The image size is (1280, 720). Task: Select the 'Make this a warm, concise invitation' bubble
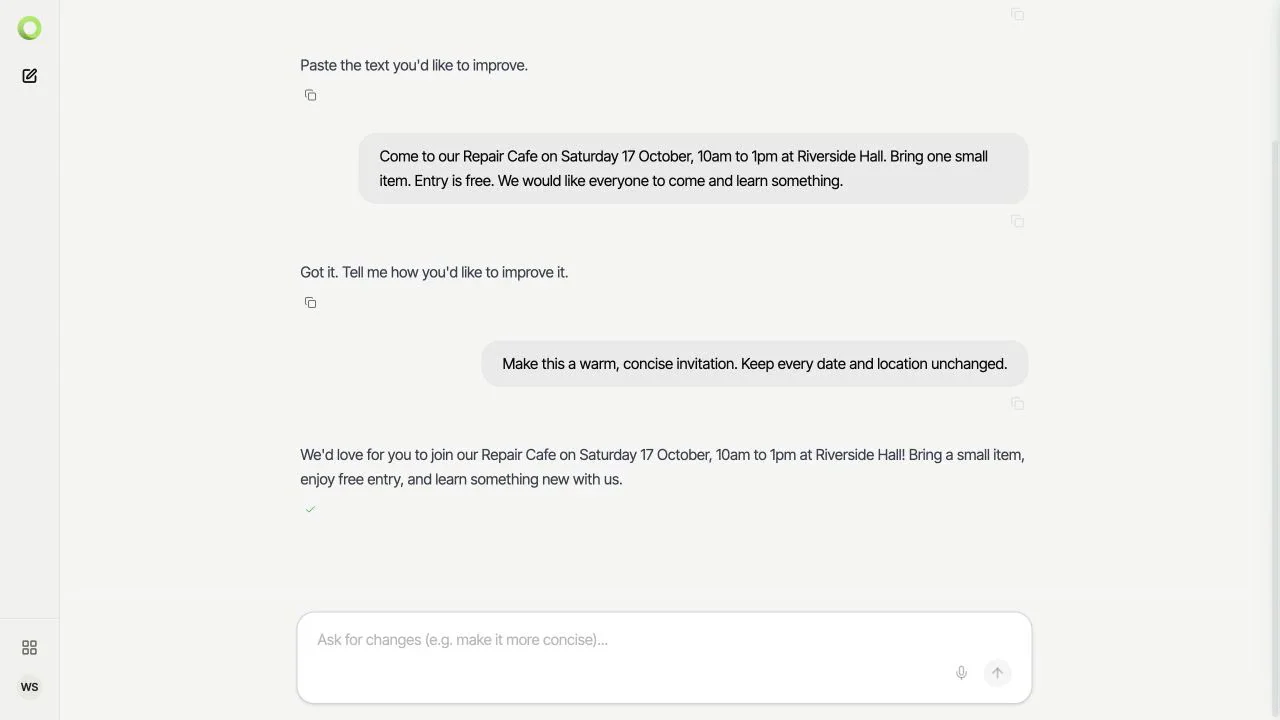tap(755, 364)
